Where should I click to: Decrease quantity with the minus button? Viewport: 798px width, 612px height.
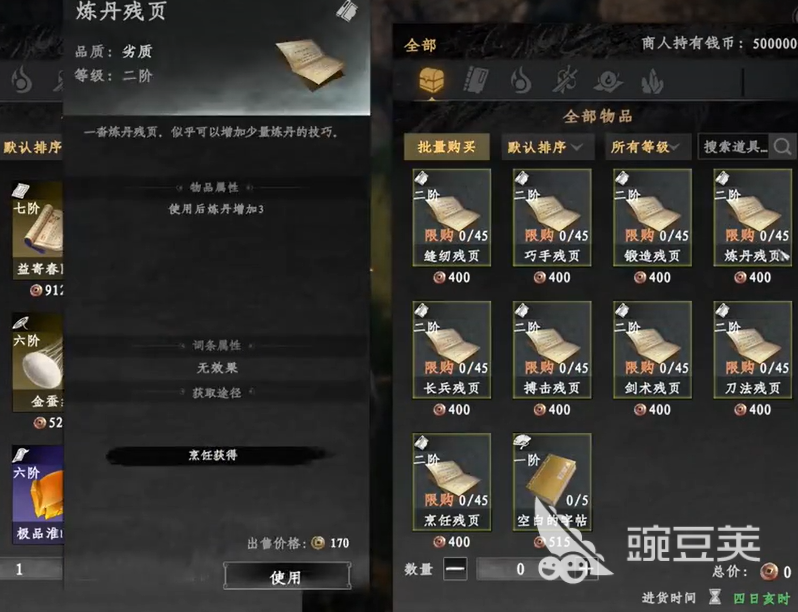click(x=455, y=569)
